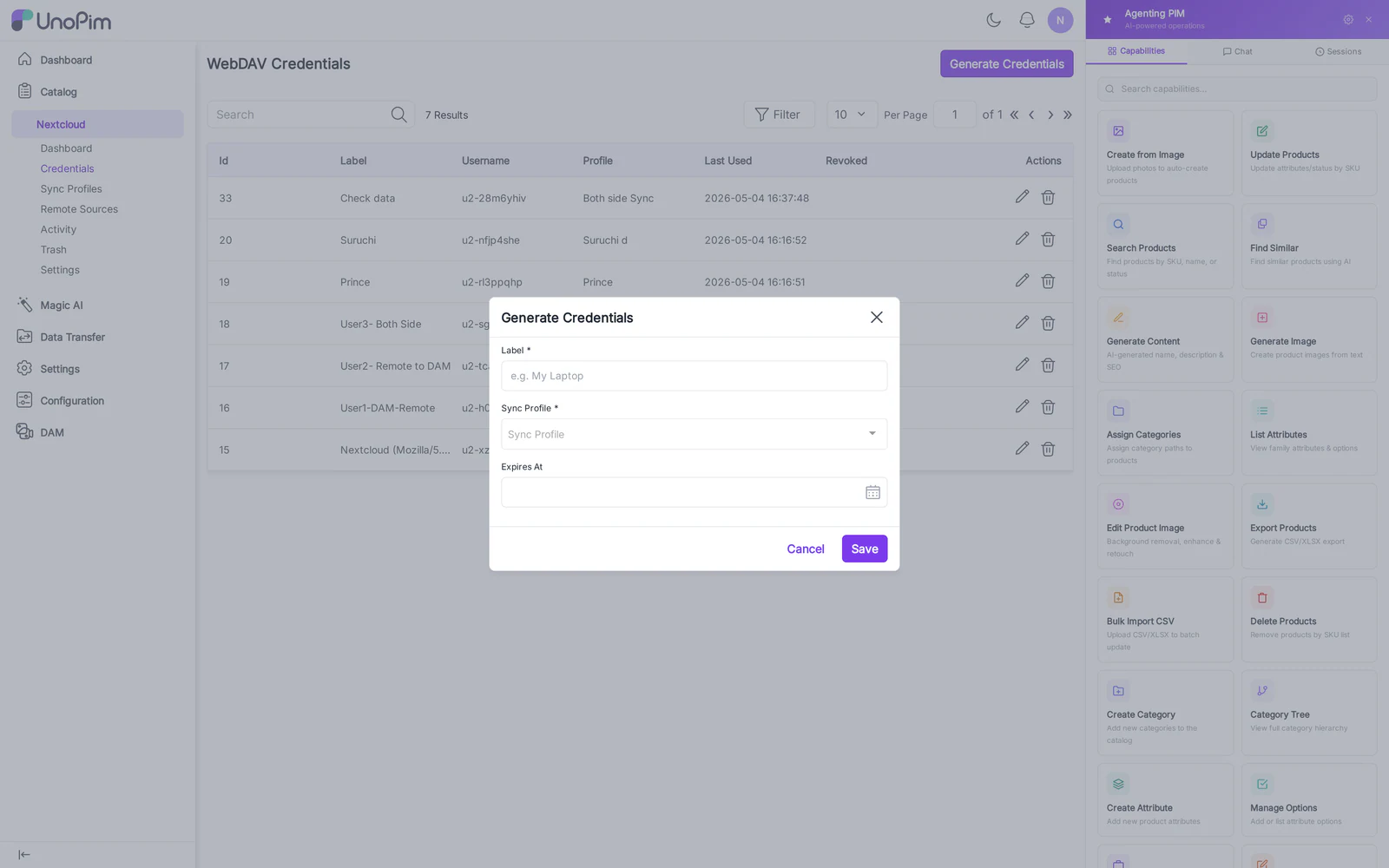Switch to Agenting PIM Chat tab

[x=1237, y=51]
